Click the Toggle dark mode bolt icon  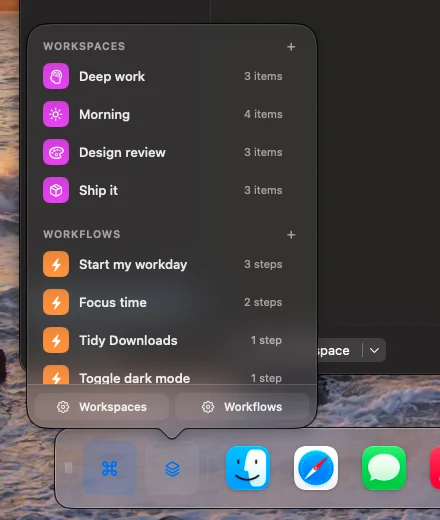[x=56, y=375]
